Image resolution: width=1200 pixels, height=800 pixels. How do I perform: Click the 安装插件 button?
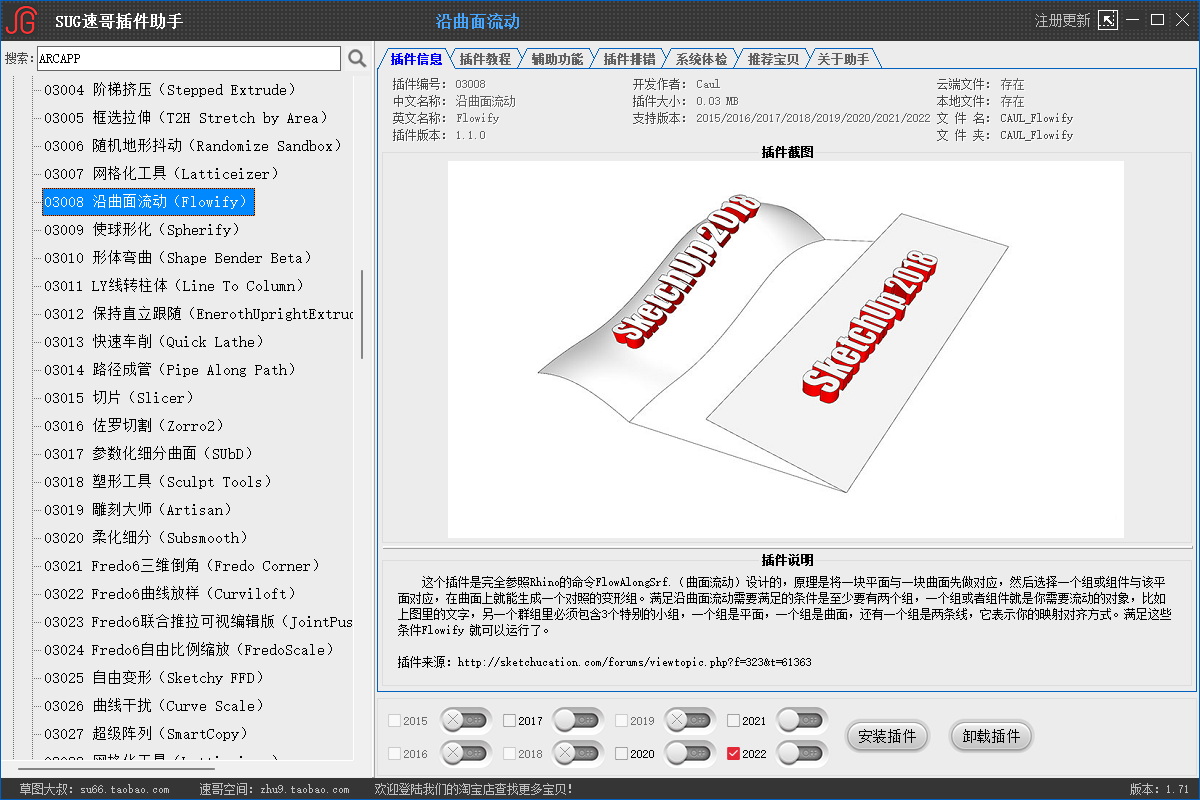(x=887, y=737)
